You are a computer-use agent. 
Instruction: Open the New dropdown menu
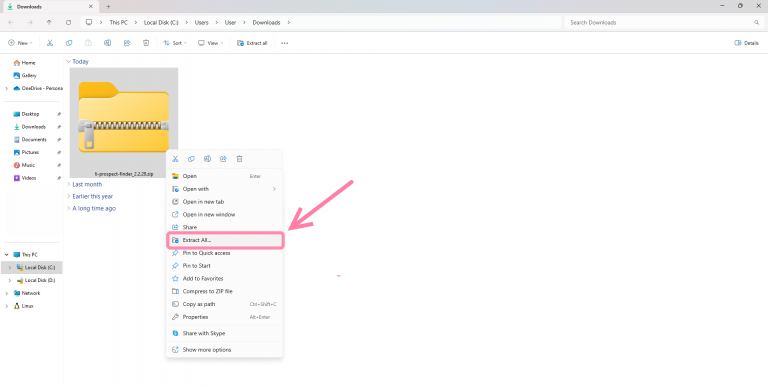tap(20, 43)
